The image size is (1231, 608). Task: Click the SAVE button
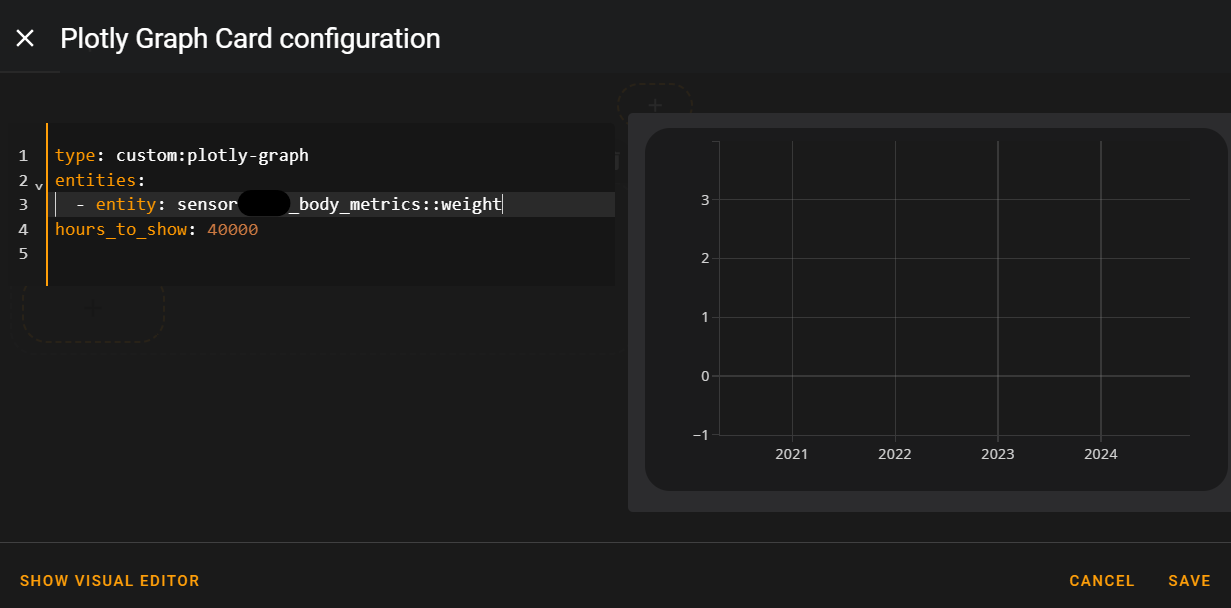1189,580
